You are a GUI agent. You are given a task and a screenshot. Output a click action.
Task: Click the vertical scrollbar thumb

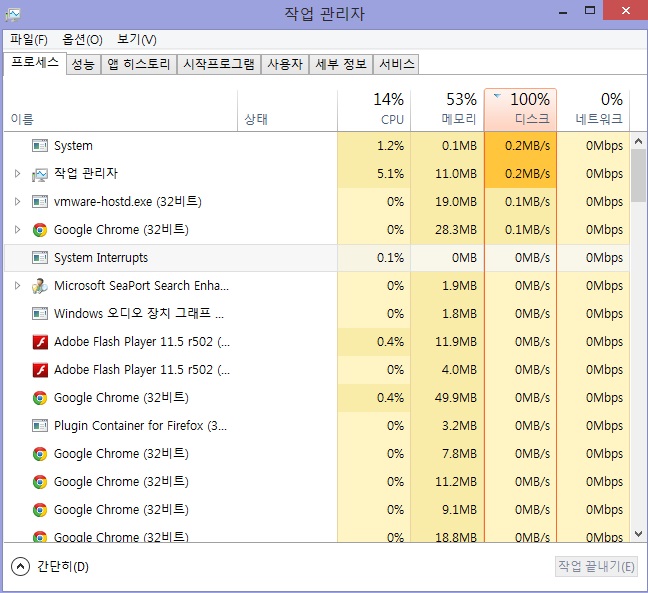click(x=638, y=175)
